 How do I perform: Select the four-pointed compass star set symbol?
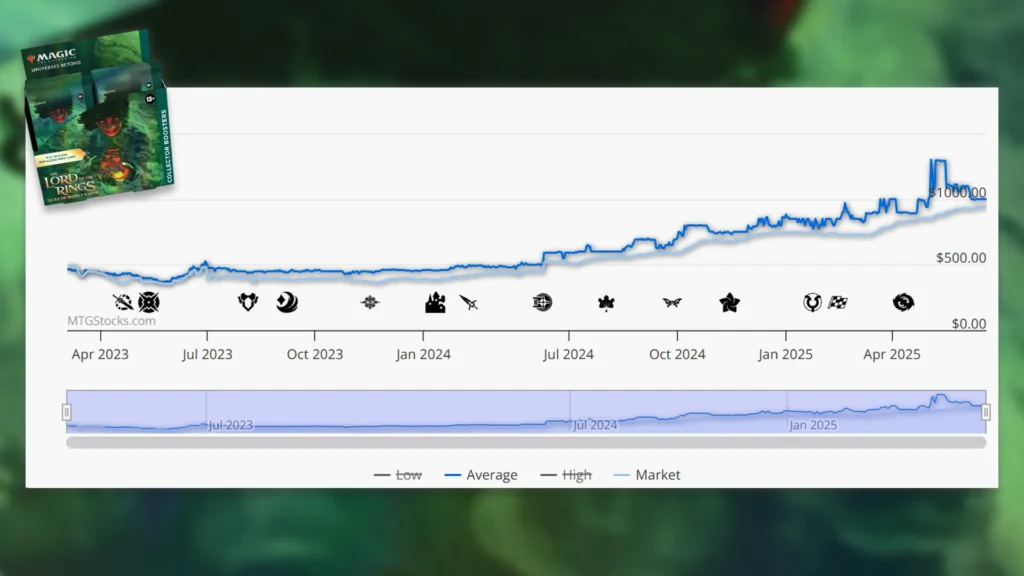371,302
